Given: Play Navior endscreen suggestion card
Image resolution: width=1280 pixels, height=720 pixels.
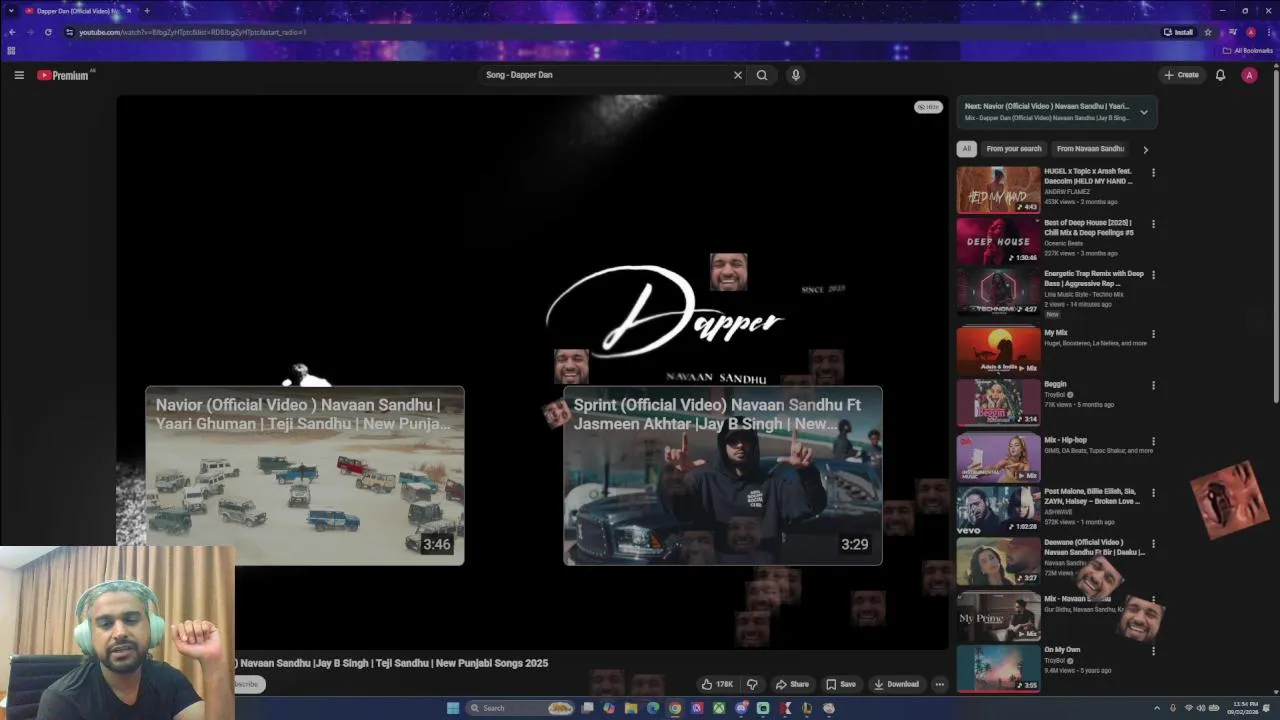Looking at the screenshot, I should (305, 476).
